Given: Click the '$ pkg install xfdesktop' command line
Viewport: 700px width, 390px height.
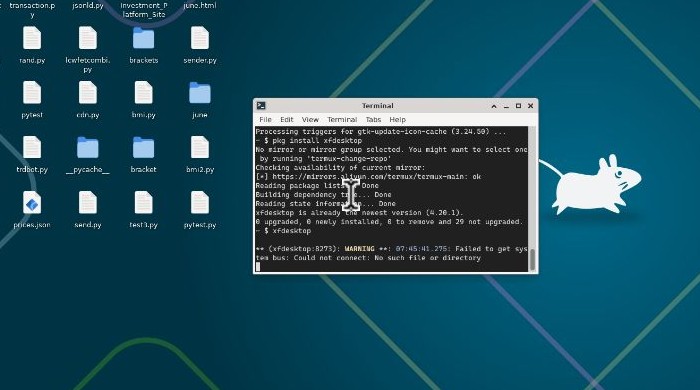Looking at the screenshot, I should (x=313, y=141).
